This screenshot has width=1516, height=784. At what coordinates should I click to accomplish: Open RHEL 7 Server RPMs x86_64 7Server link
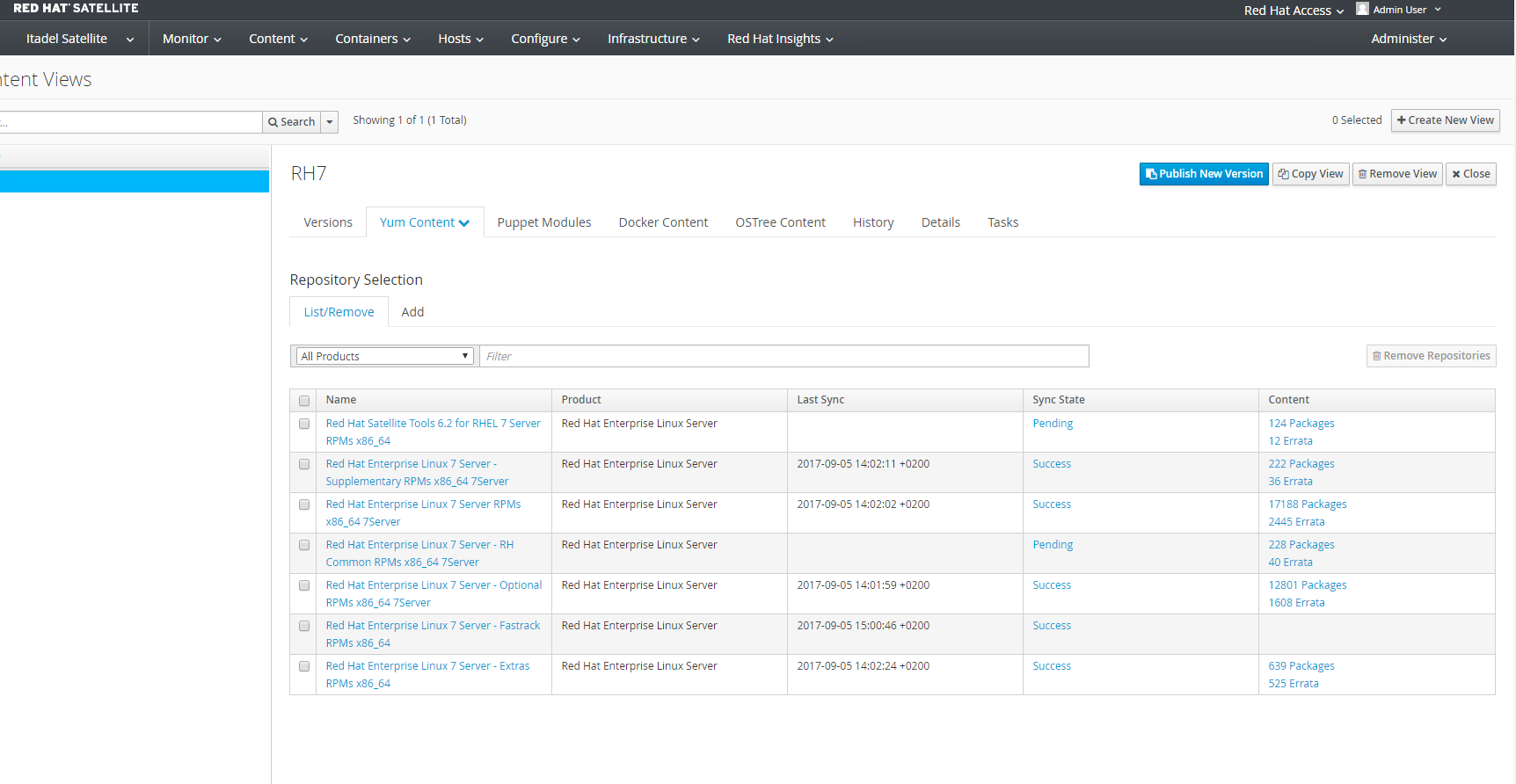423,513
